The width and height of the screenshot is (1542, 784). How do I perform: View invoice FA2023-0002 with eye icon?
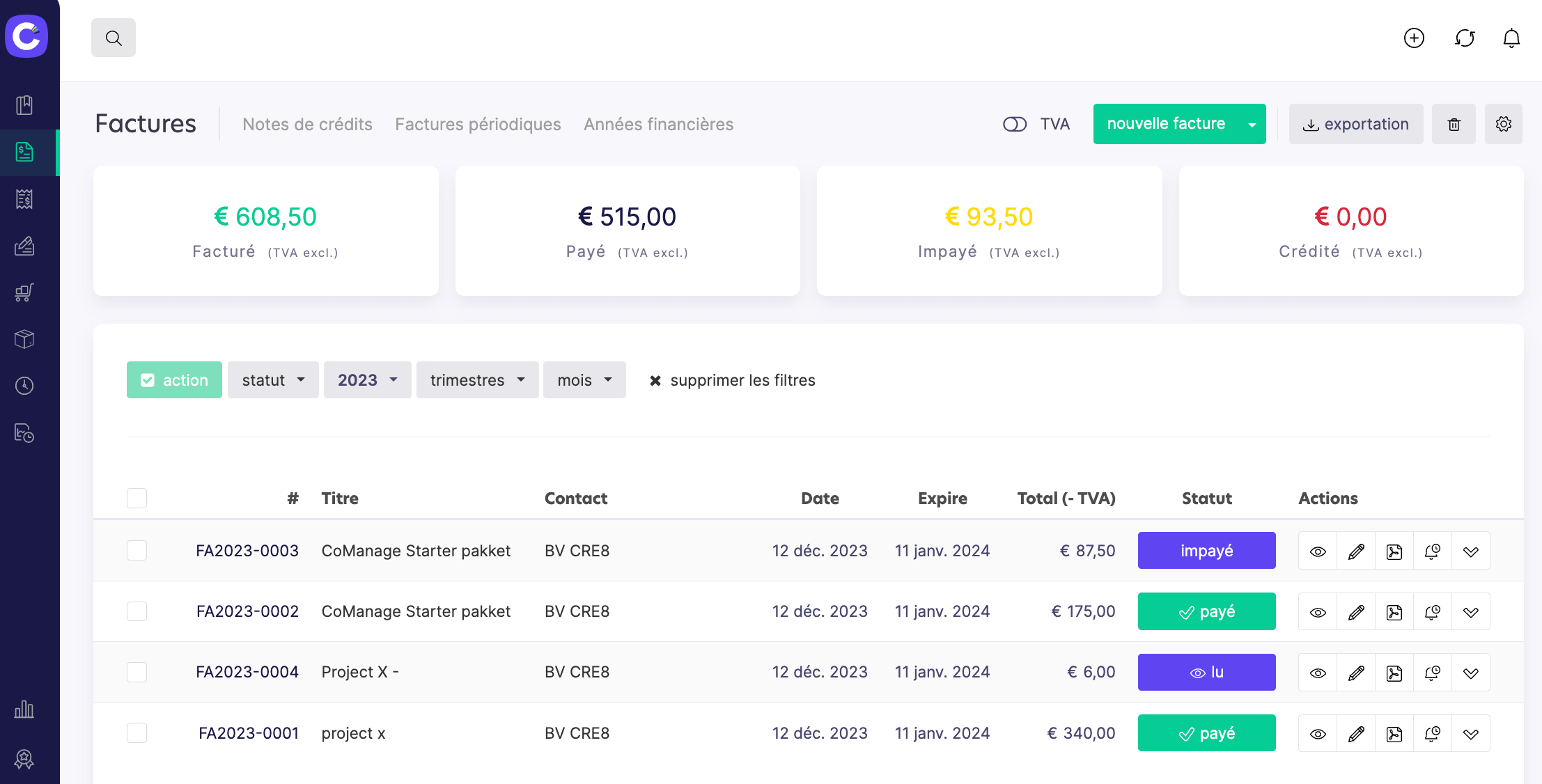coord(1318,612)
